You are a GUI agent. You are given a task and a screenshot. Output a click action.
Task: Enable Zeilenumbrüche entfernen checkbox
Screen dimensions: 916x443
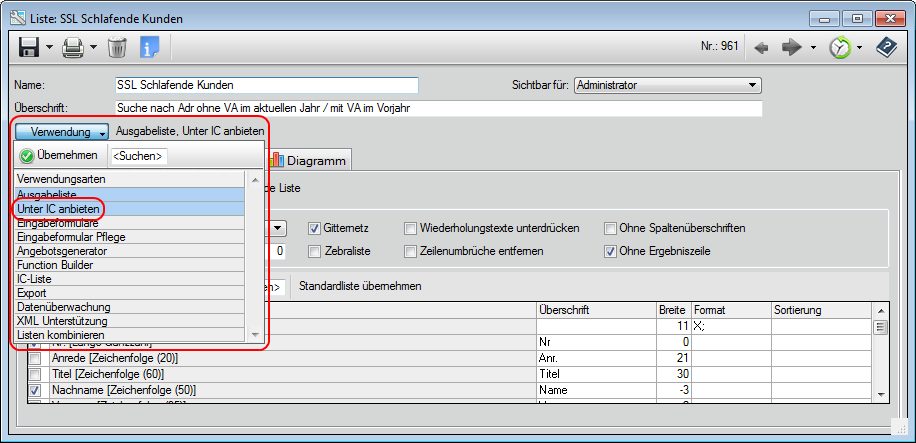[x=411, y=252]
